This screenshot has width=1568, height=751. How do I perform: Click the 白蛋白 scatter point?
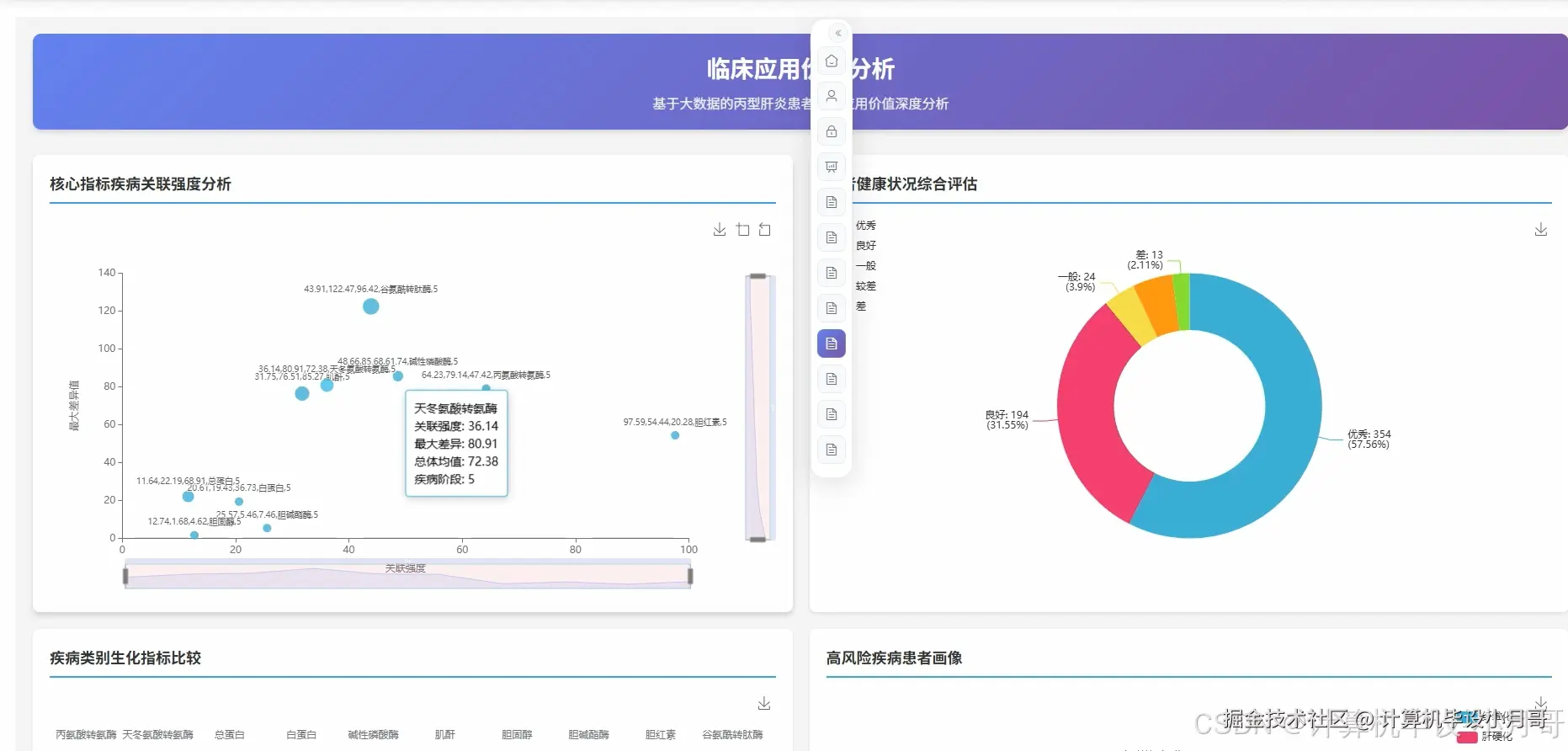pos(239,502)
